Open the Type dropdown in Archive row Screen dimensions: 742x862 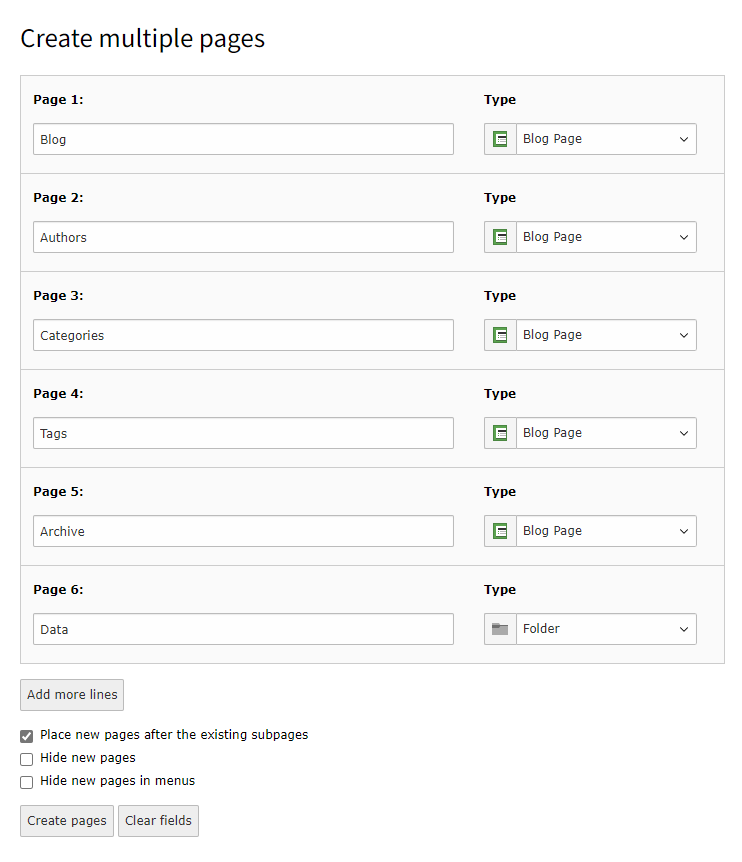click(x=606, y=531)
